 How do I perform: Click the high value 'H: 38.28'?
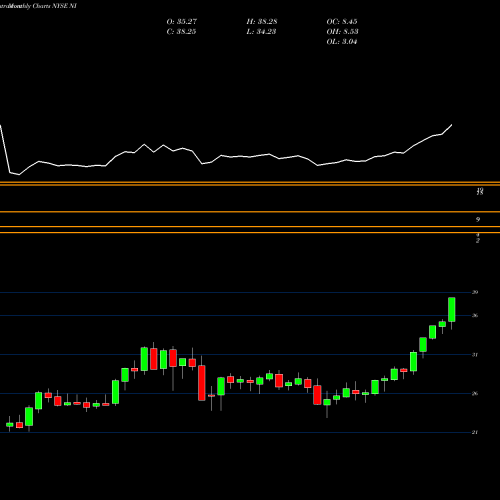click(x=262, y=22)
